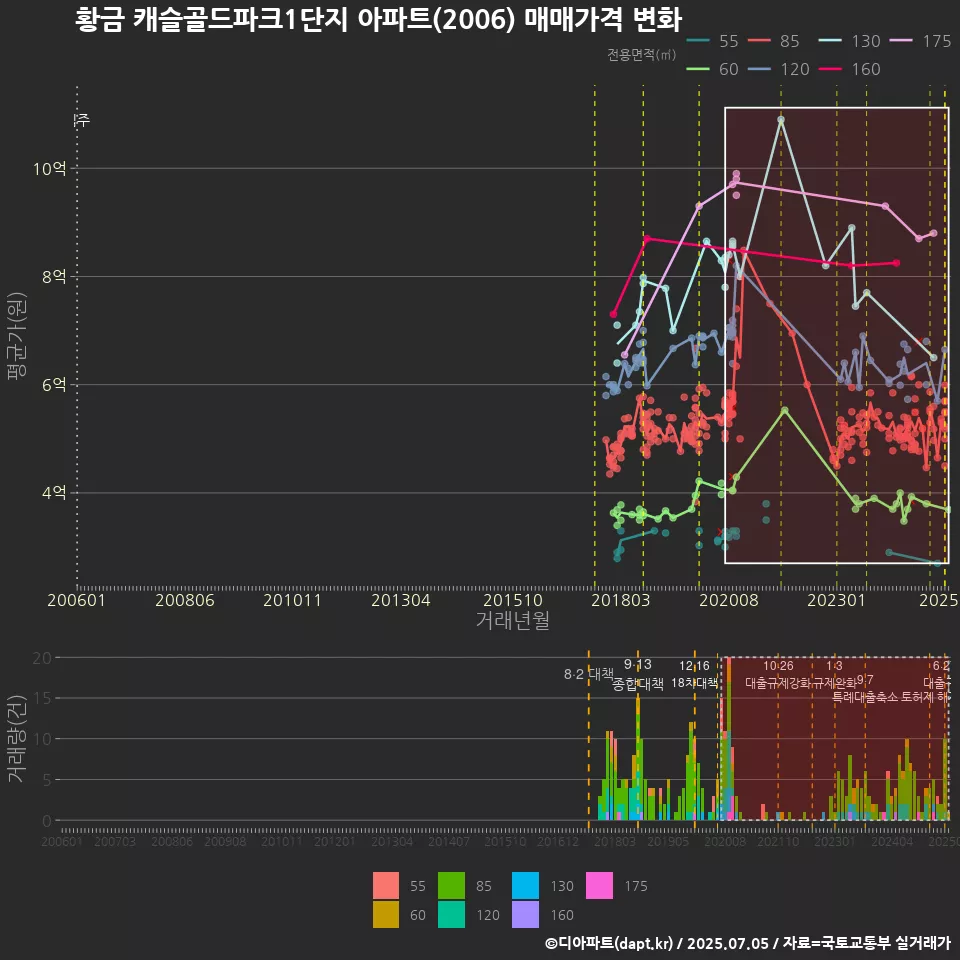Image resolution: width=960 pixels, height=960 pixels.
Task: Click the '200806' x-axis label on price chart
Action: 185,600
